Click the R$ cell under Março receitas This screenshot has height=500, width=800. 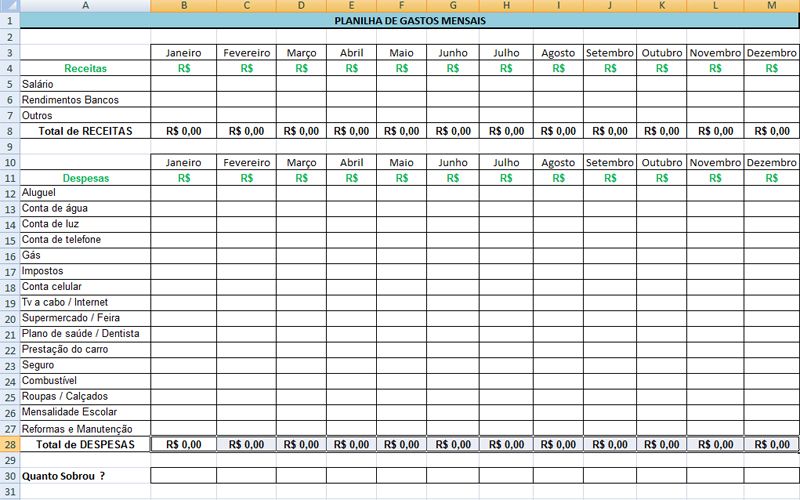[x=301, y=68]
